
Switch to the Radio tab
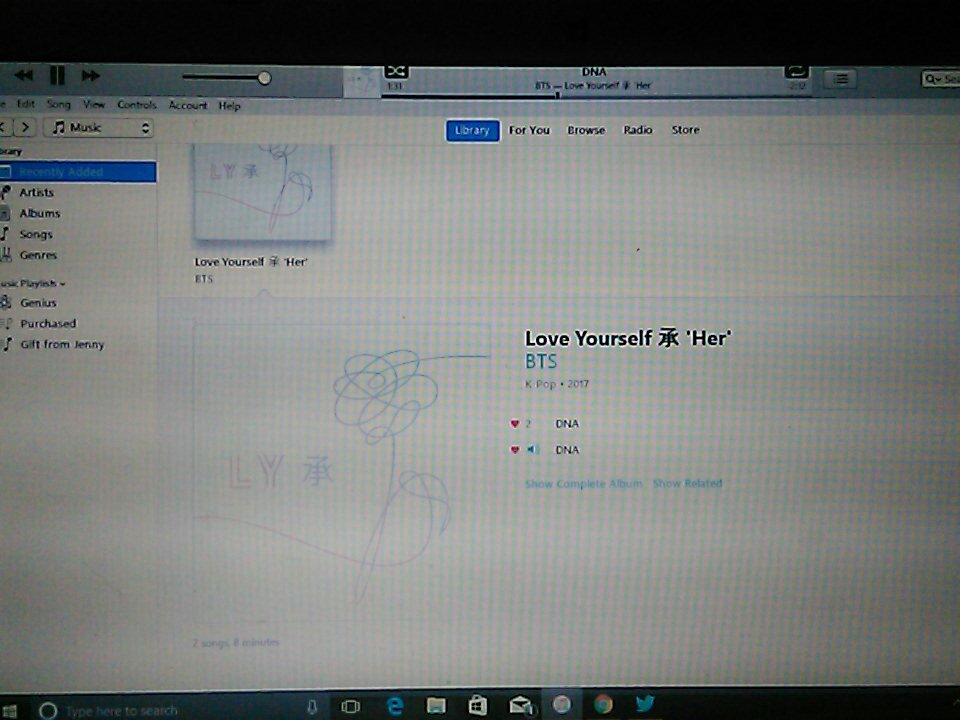click(x=638, y=130)
